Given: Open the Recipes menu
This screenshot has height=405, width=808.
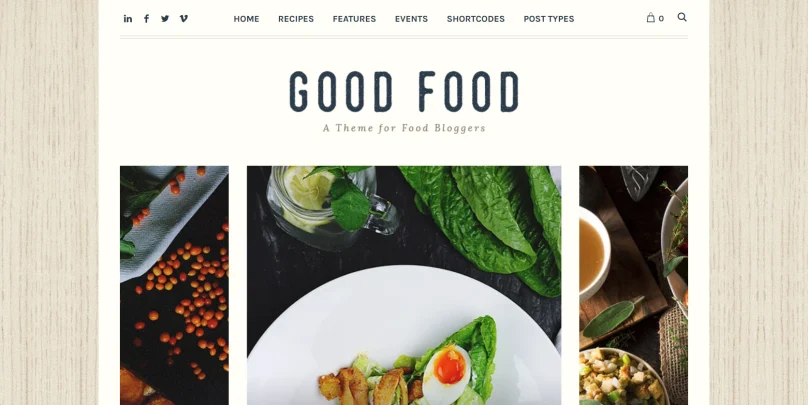Looking at the screenshot, I should tap(296, 19).
